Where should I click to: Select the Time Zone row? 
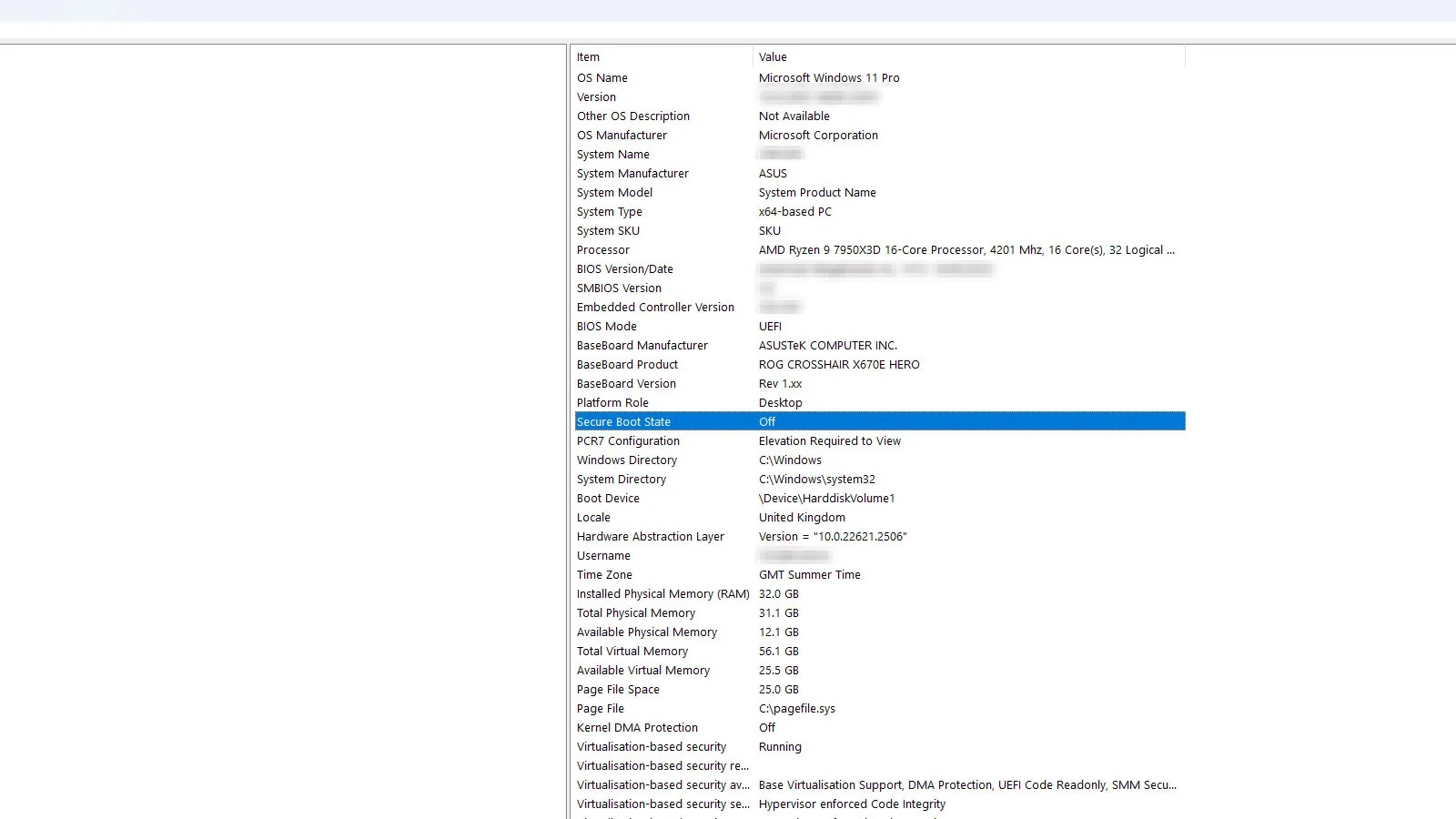tap(880, 574)
